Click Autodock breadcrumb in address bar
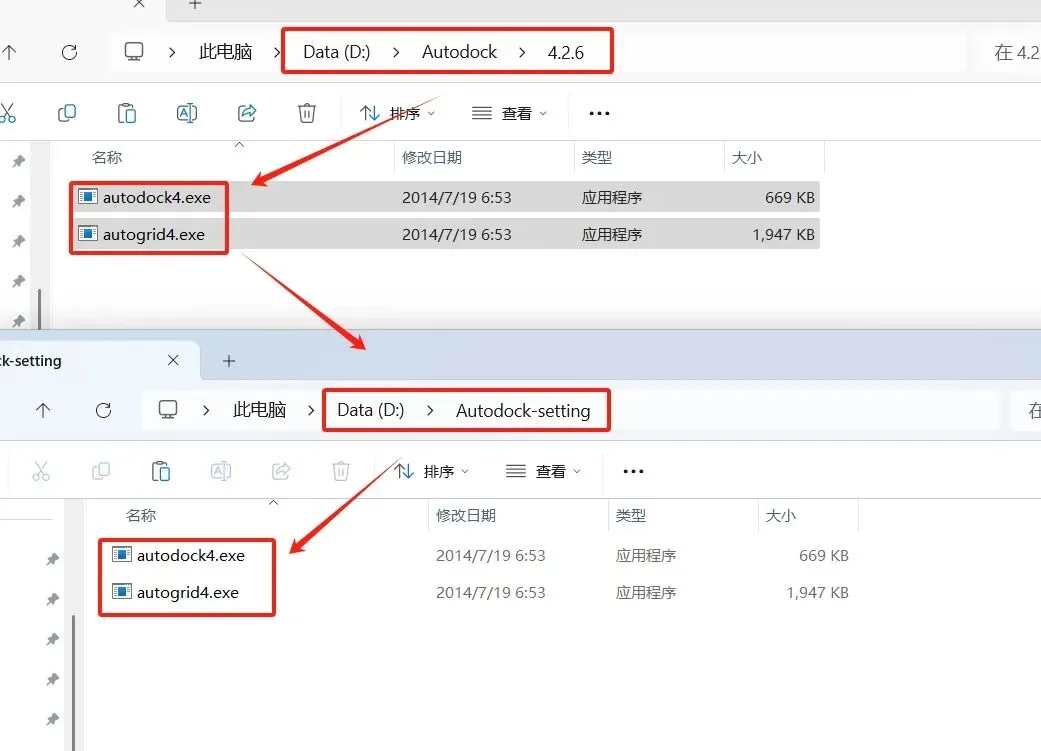Screen dimensions: 1041x751 (459, 52)
